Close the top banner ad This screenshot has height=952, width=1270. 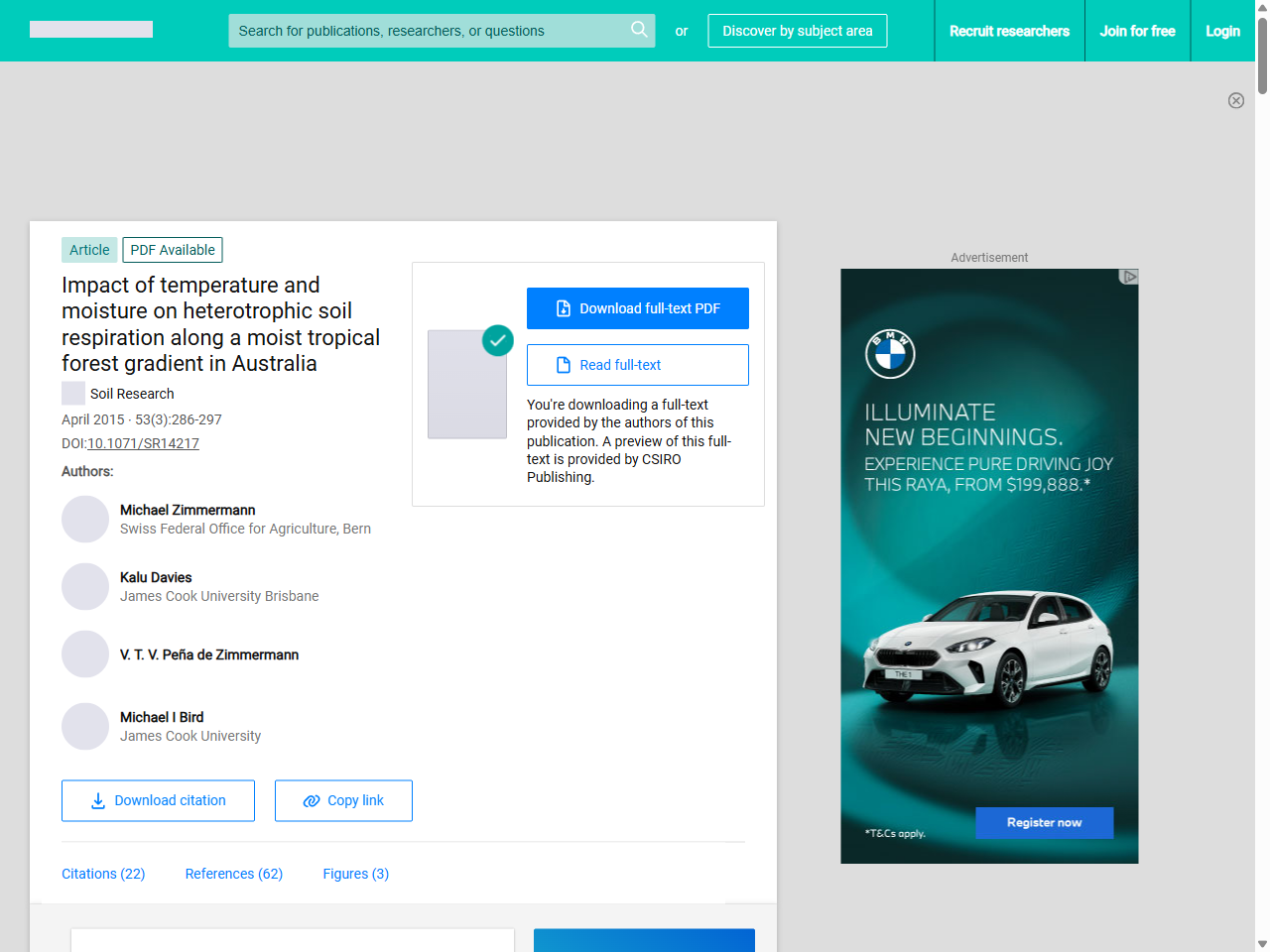point(1235,100)
